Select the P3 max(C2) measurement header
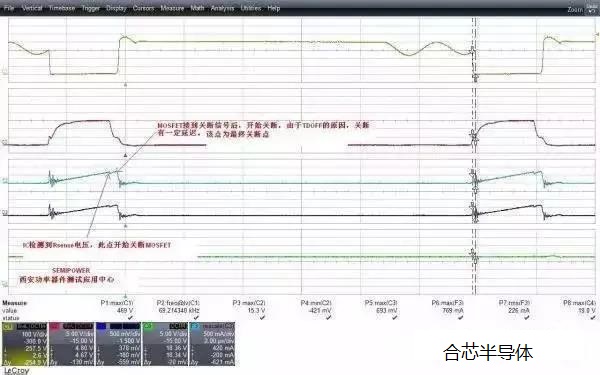The image size is (600, 375). pyautogui.click(x=248, y=303)
